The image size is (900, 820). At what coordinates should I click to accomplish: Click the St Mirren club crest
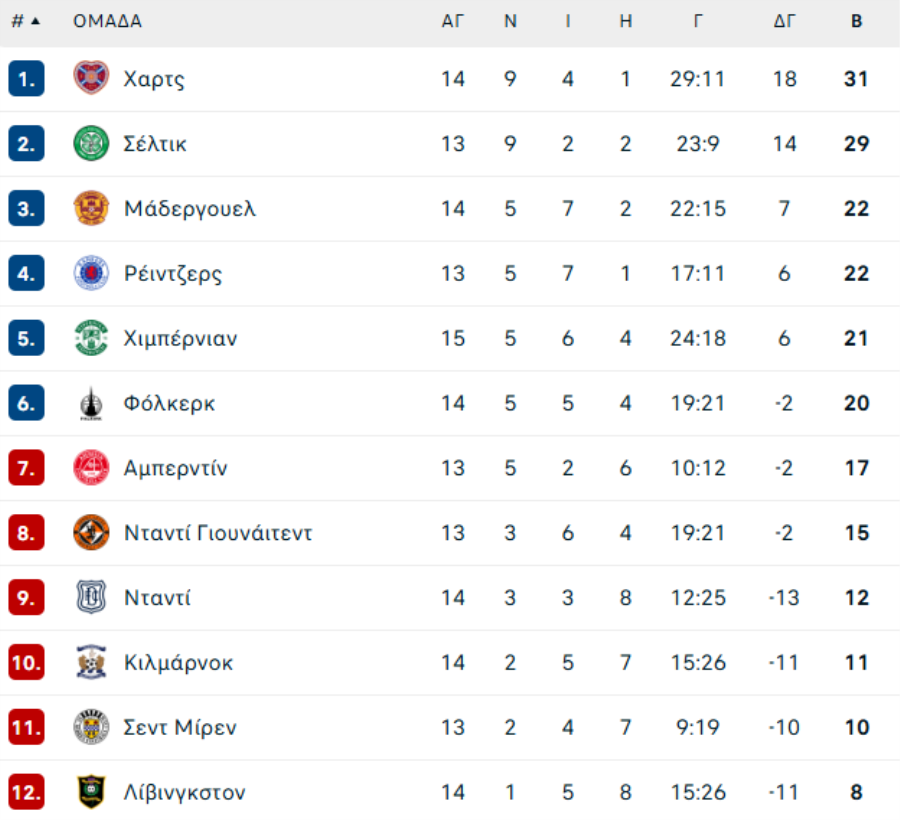[x=91, y=727]
